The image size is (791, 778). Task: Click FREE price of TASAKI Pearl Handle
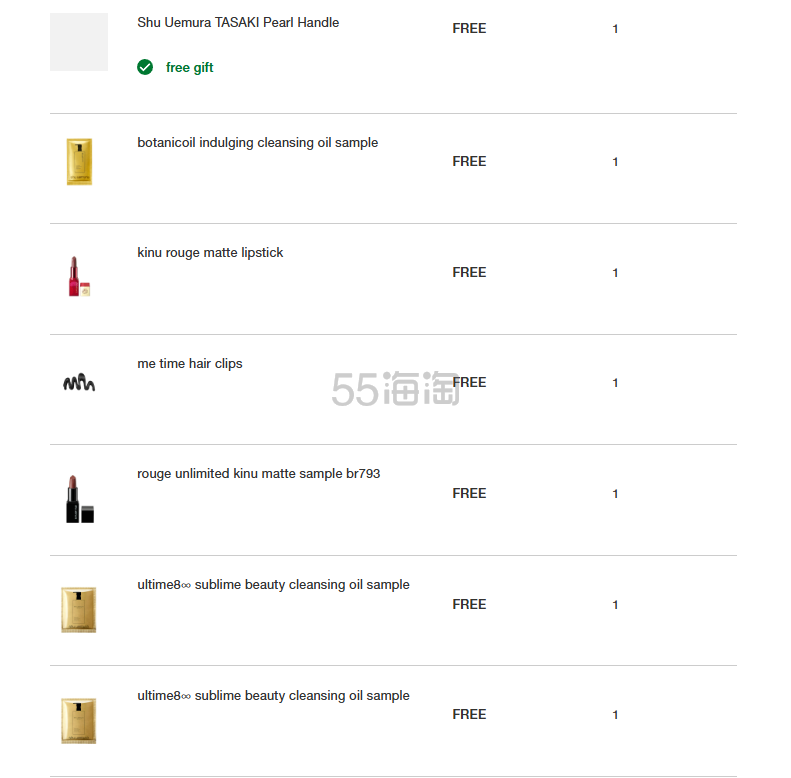469,29
